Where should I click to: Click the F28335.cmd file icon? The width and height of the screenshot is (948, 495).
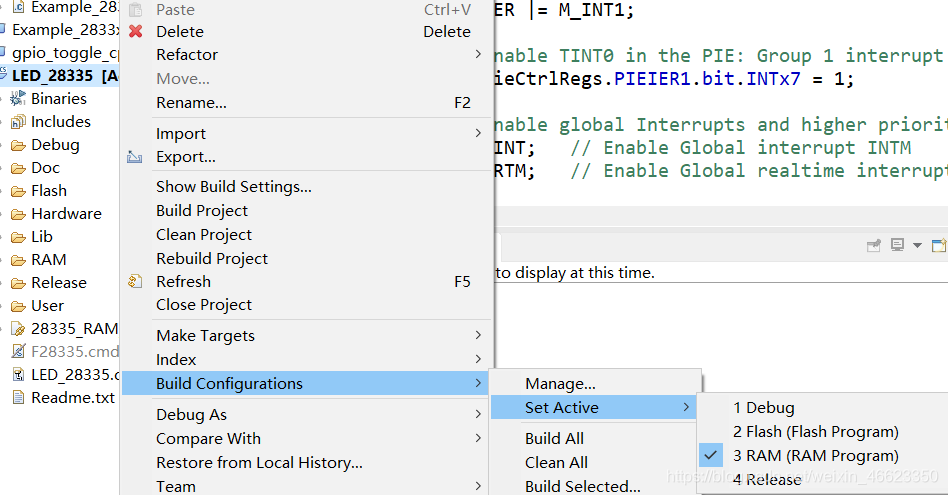(x=19, y=351)
